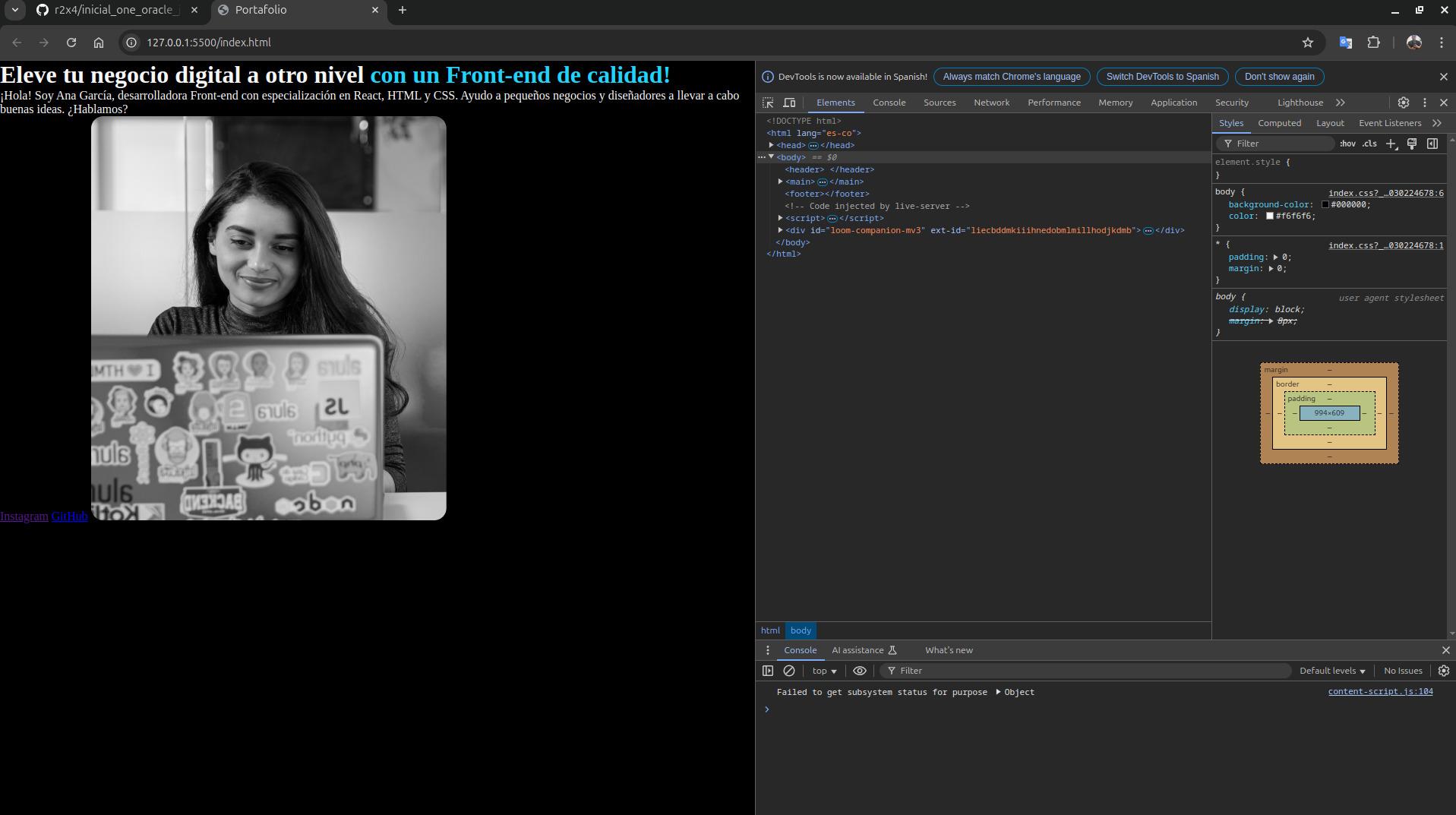
Task: Collapse the body element node
Action: pos(771,157)
